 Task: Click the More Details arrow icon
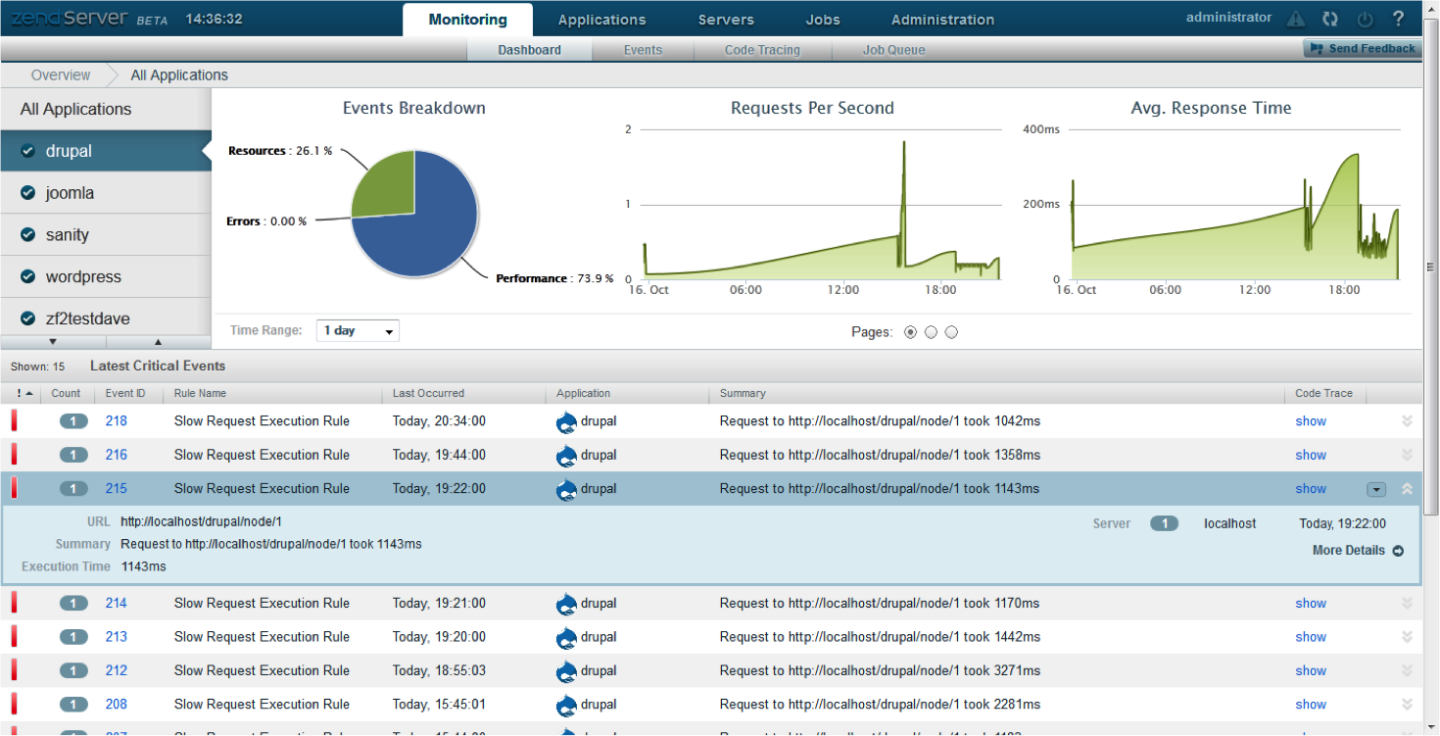[x=1398, y=551]
